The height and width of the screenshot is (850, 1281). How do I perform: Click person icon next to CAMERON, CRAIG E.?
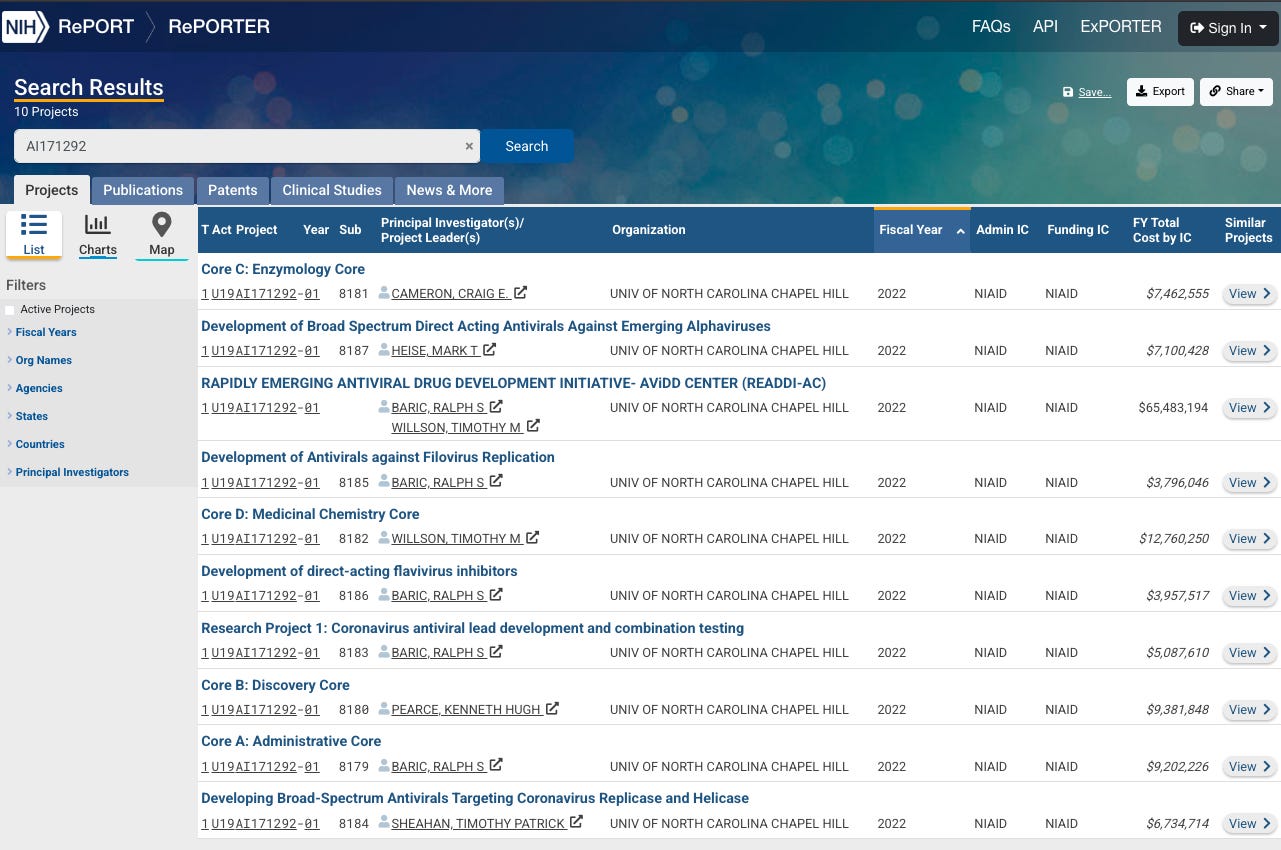tap(384, 293)
